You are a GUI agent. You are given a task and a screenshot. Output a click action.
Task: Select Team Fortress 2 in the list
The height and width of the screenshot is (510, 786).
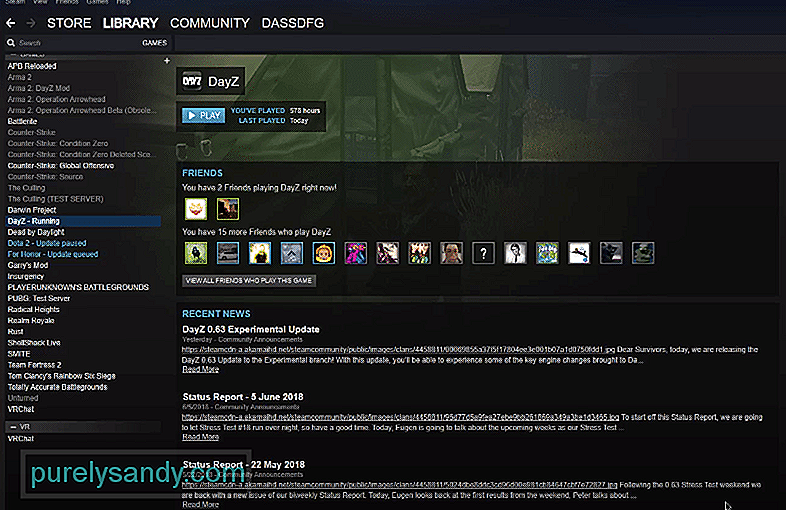(x=34, y=365)
